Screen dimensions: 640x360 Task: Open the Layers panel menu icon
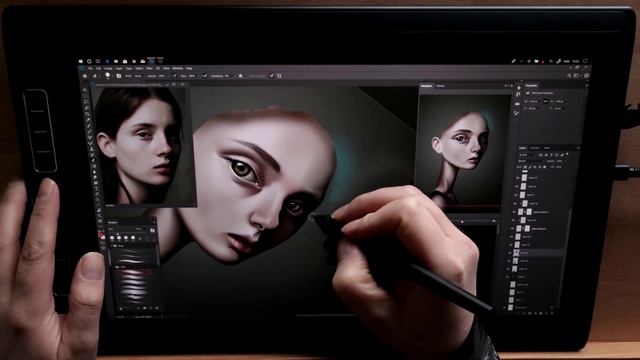(x=578, y=148)
